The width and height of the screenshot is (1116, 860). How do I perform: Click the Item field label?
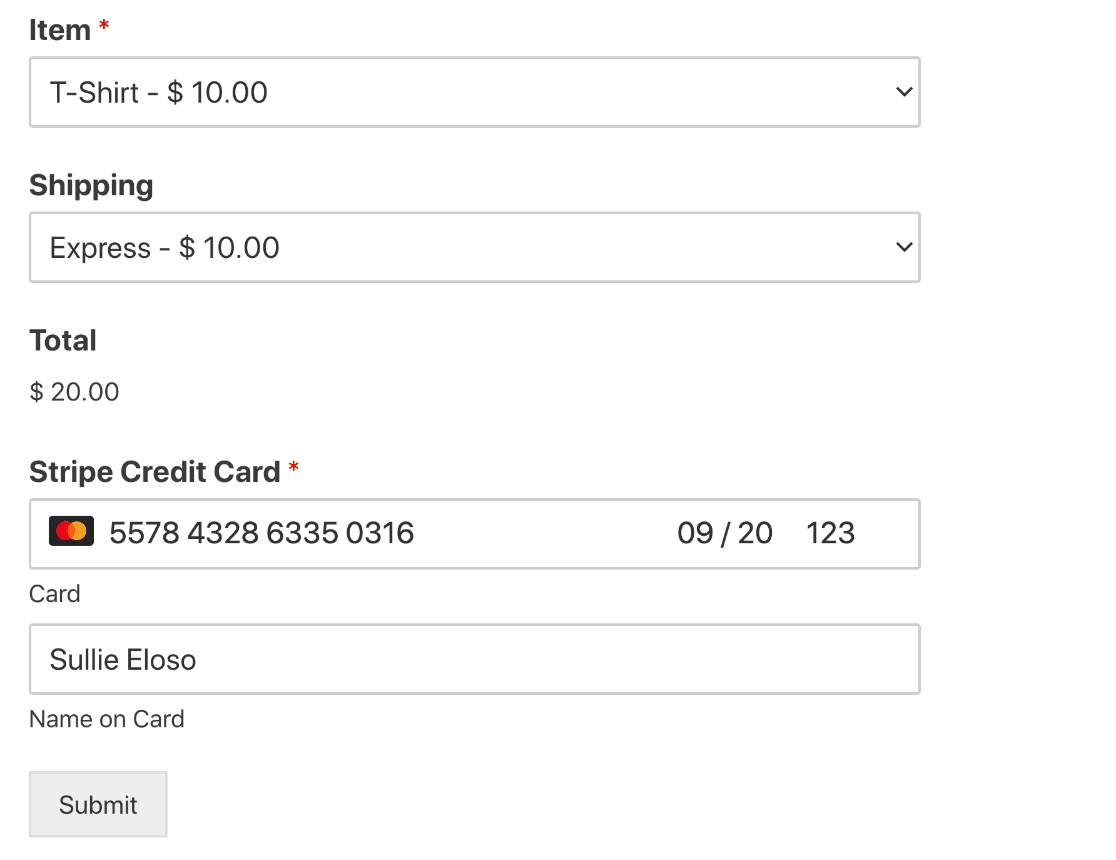click(60, 30)
